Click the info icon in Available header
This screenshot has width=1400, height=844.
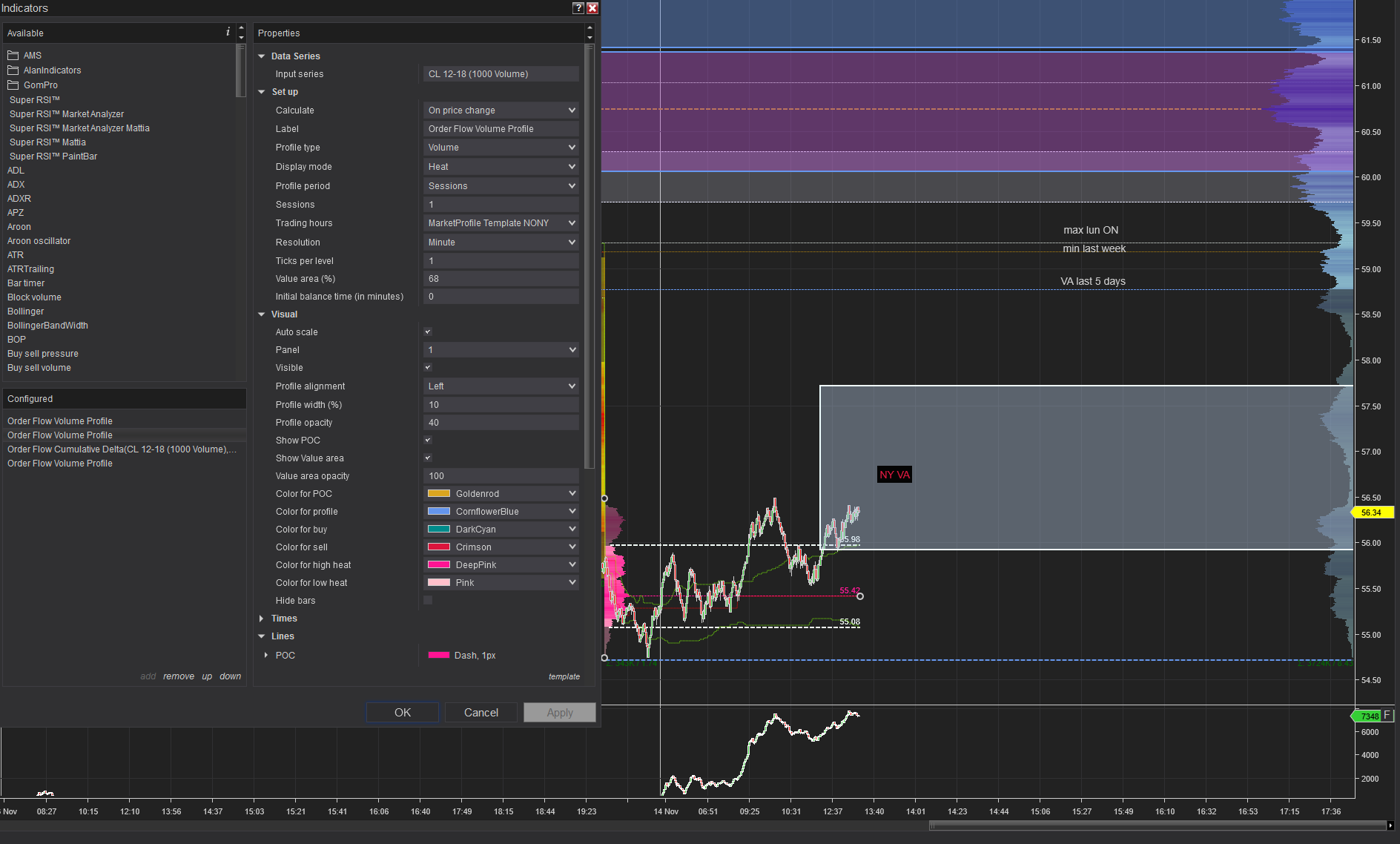pos(228,33)
